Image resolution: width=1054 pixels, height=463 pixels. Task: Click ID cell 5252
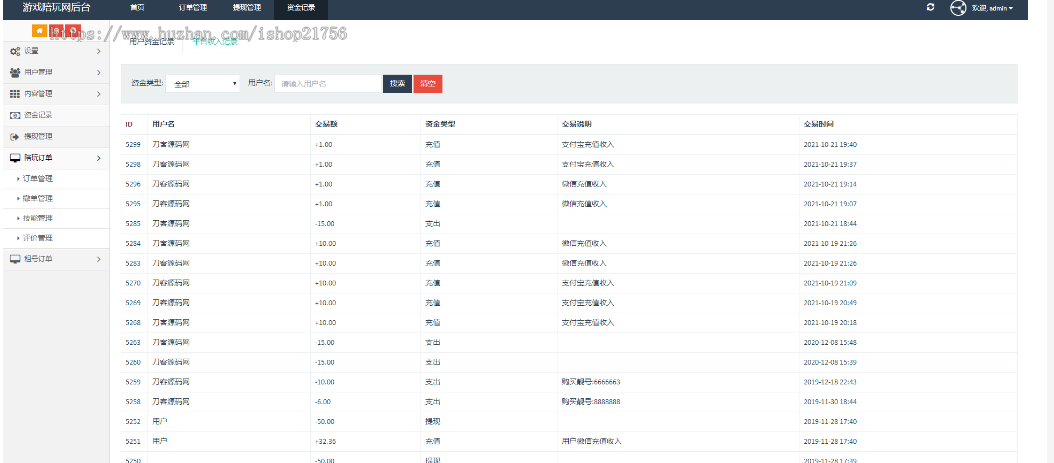click(x=132, y=421)
